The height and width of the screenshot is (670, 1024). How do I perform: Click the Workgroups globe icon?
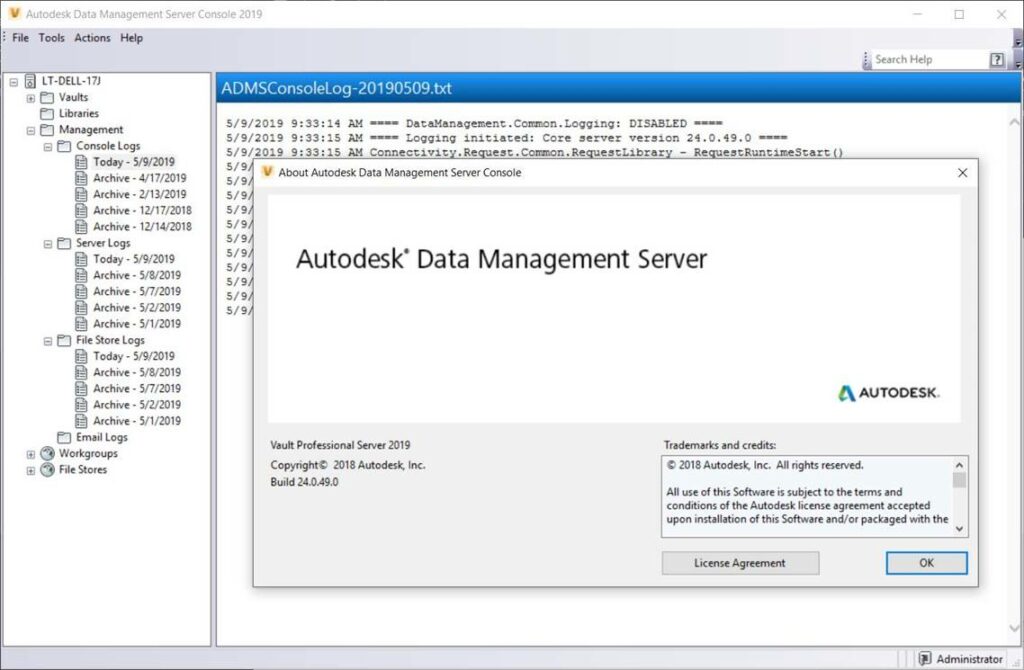47,453
